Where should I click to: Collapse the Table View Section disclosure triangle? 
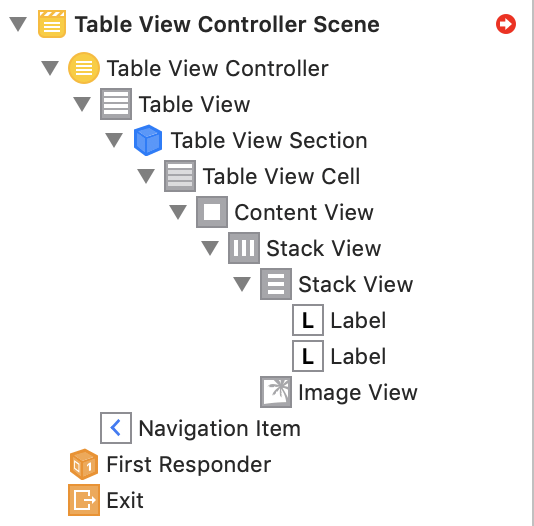click(114, 140)
